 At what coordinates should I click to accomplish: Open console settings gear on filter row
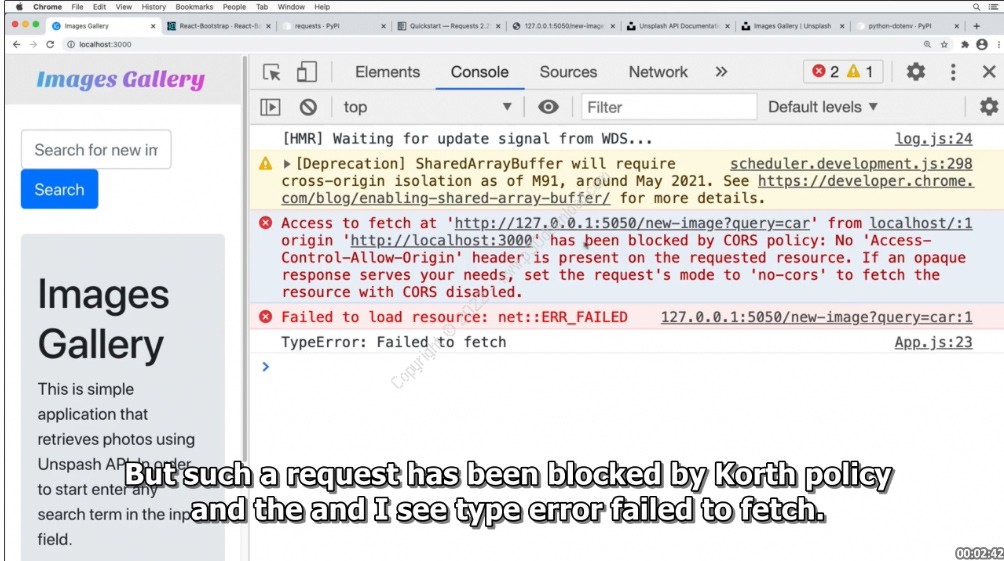click(x=988, y=107)
